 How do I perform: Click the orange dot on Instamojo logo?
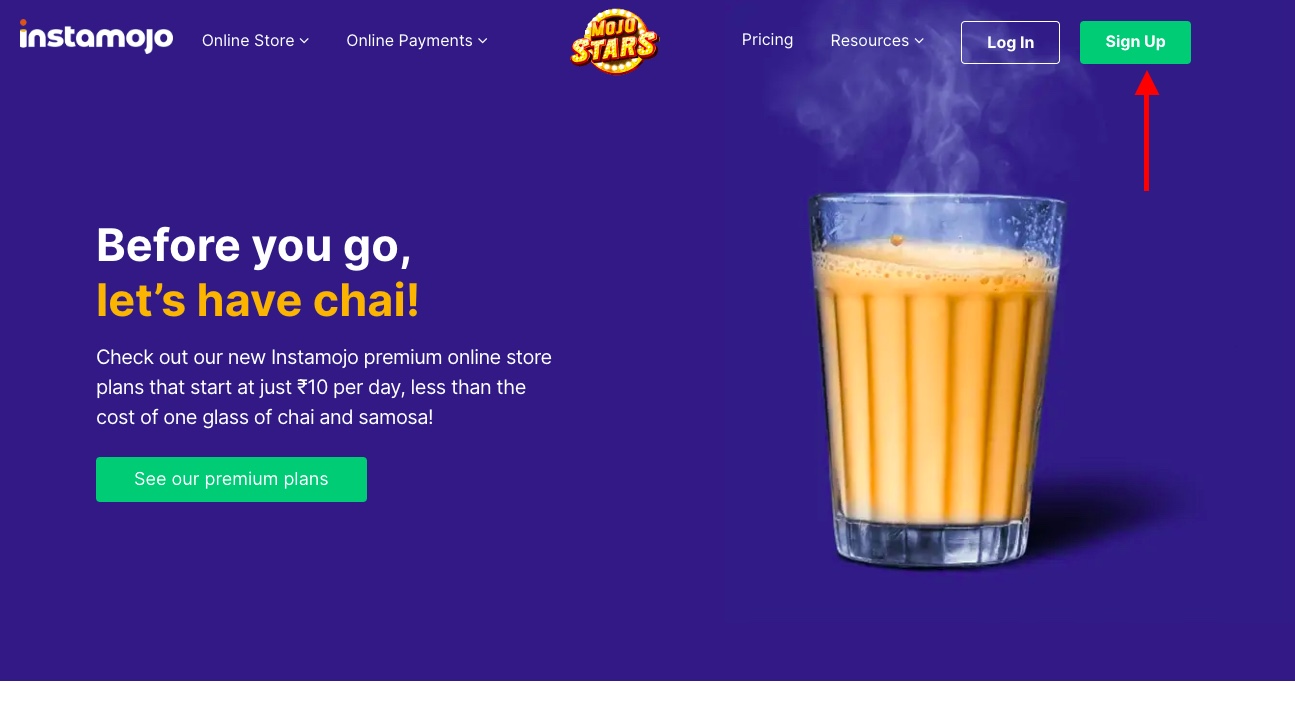pyautogui.click(x=23, y=22)
